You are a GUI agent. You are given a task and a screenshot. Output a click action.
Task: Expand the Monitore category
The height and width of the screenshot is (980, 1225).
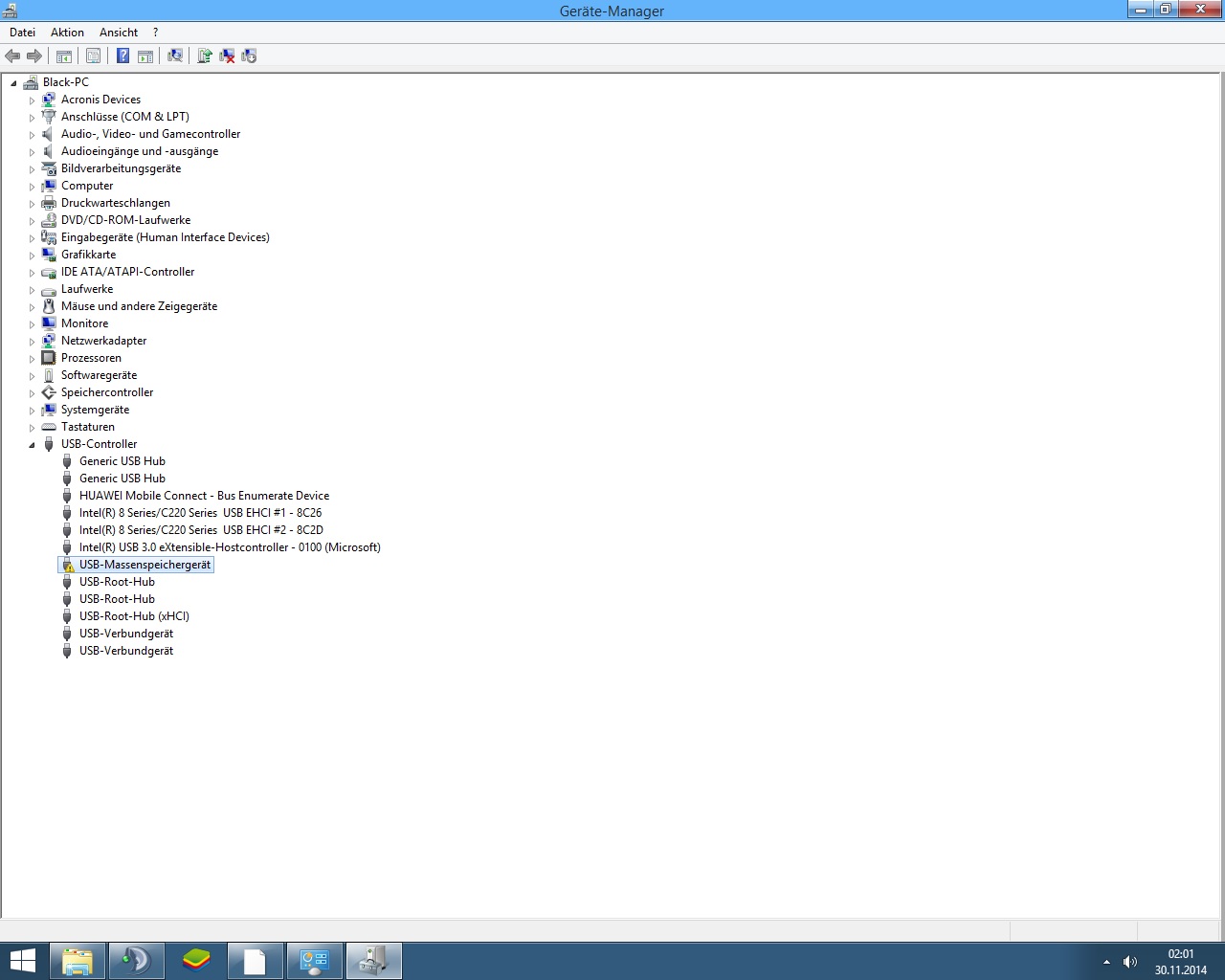tap(32, 324)
